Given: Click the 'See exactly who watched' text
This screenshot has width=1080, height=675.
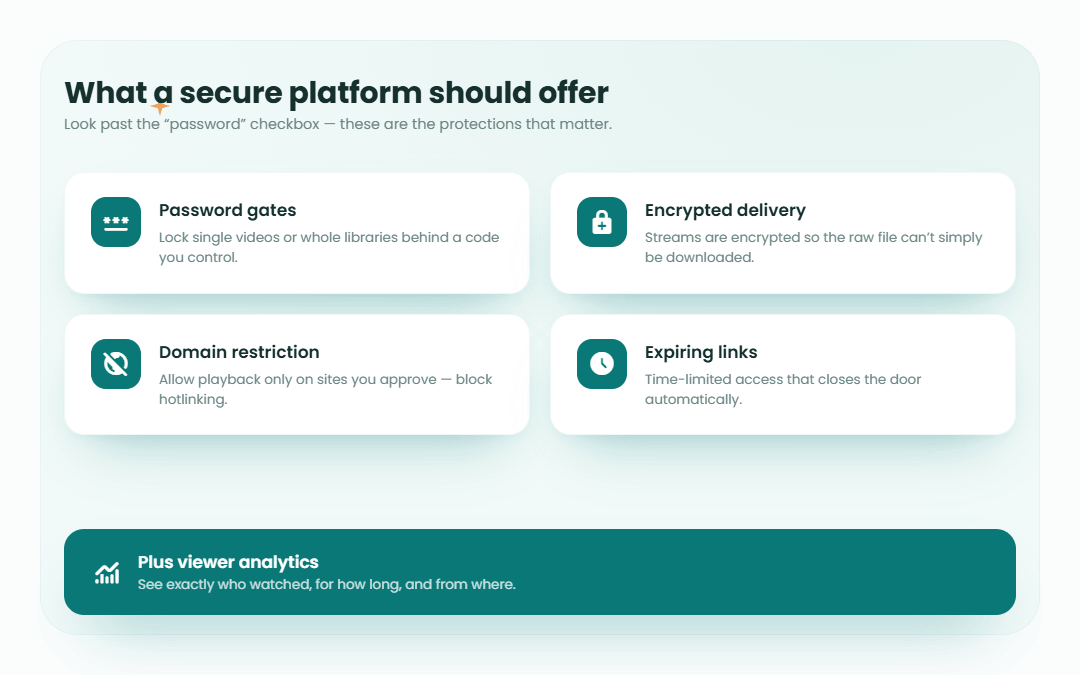Looking at the screenshot, I should point(326,584).
